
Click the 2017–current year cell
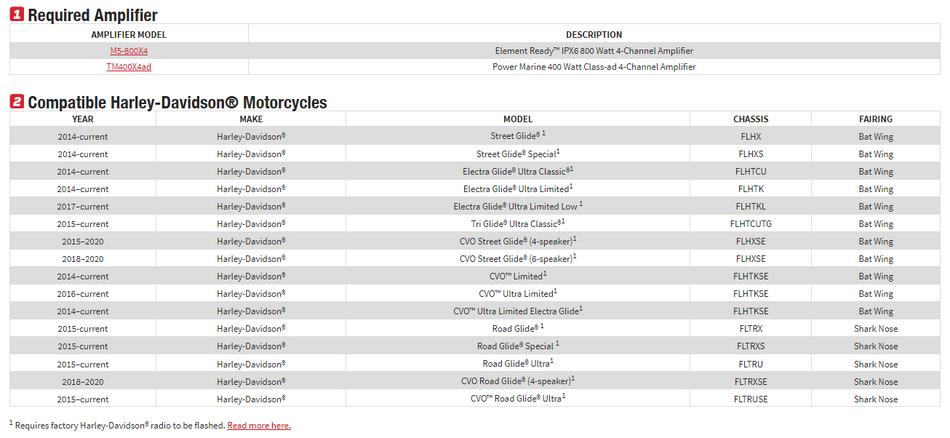click(82, 207)
